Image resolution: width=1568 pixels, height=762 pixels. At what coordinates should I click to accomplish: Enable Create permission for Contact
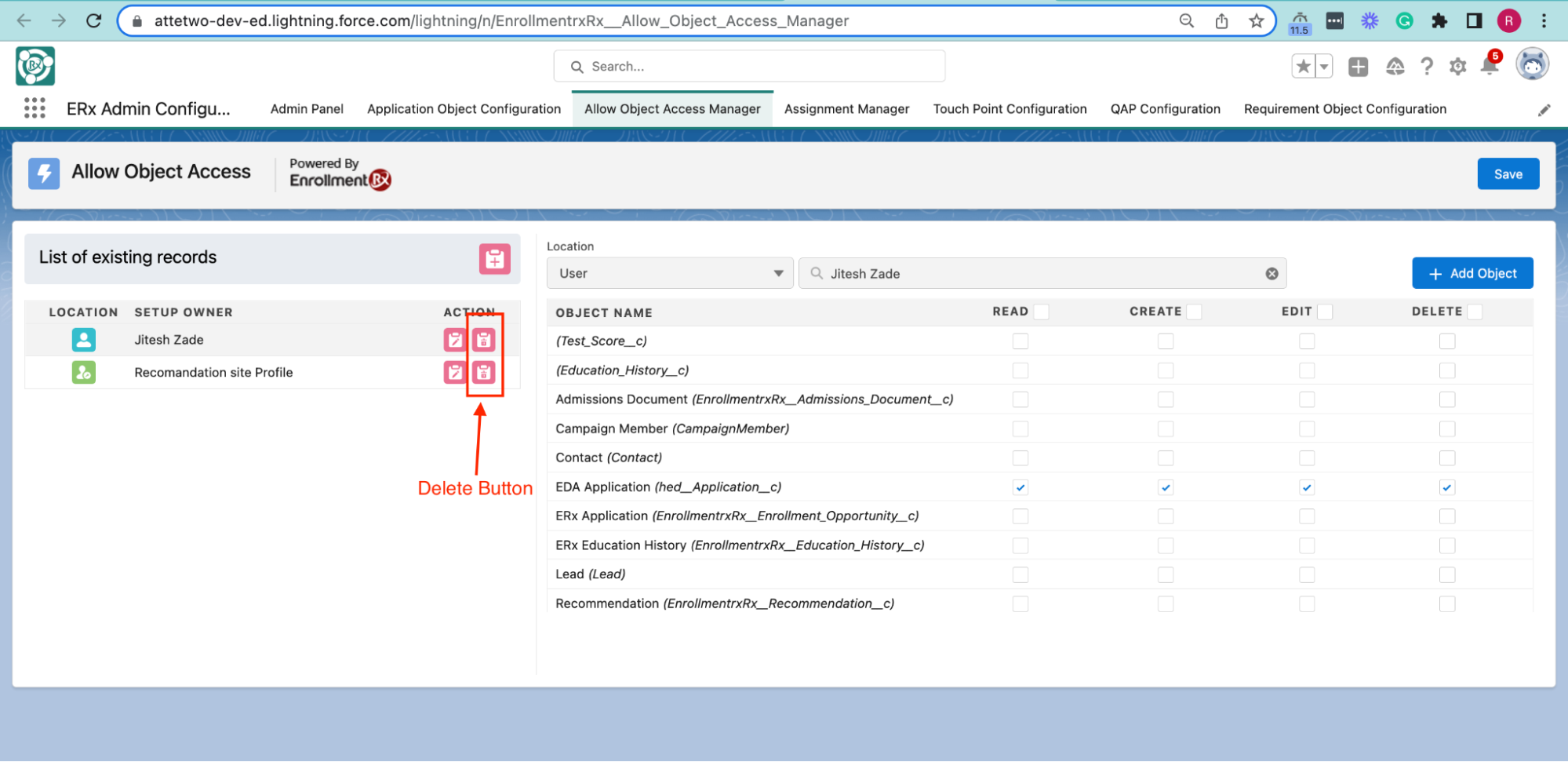pyautogui.click(x=1166, y=458)
